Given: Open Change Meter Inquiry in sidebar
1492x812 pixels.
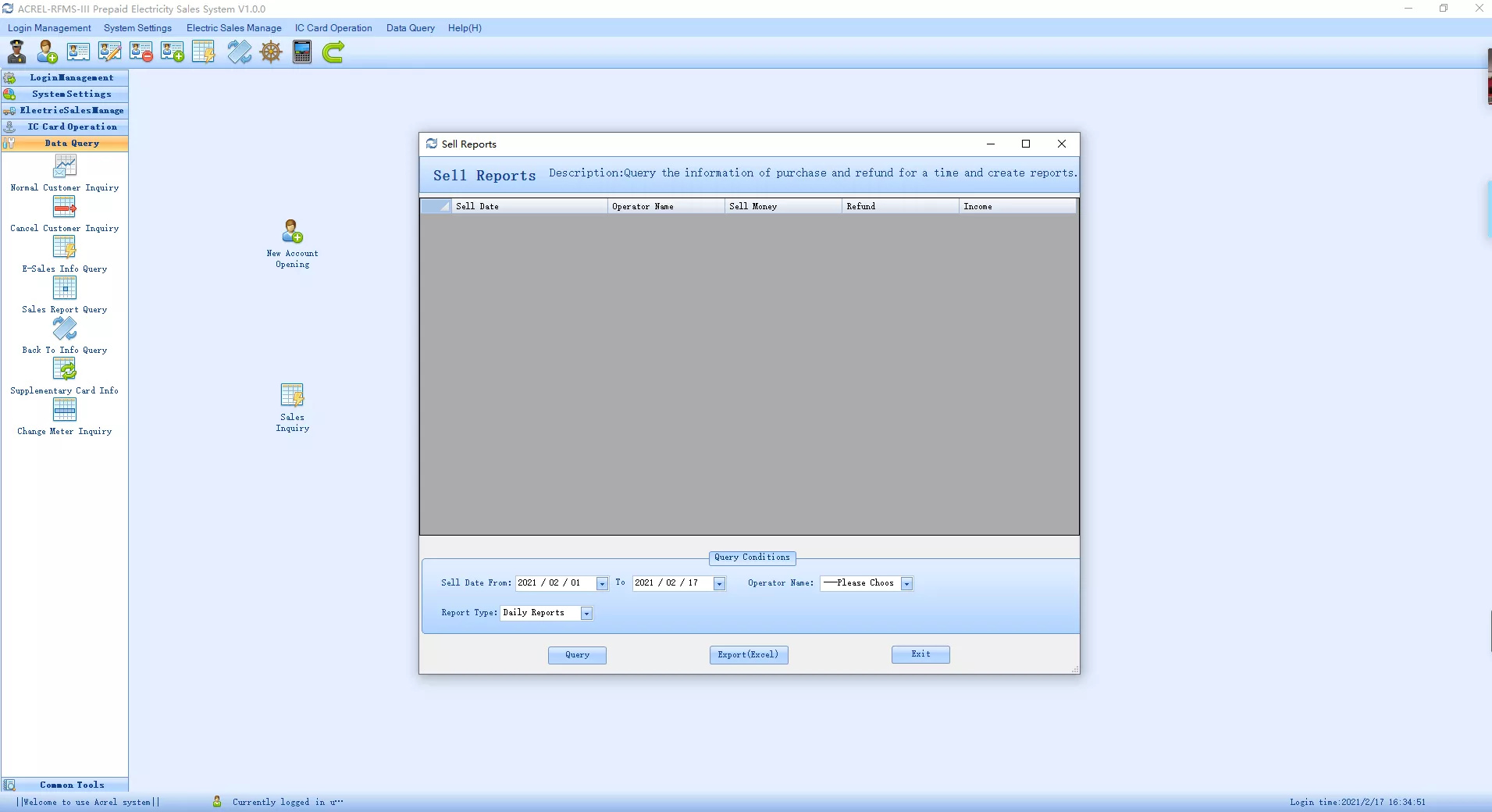Looking at the screenshot, I should pos(65,417).
